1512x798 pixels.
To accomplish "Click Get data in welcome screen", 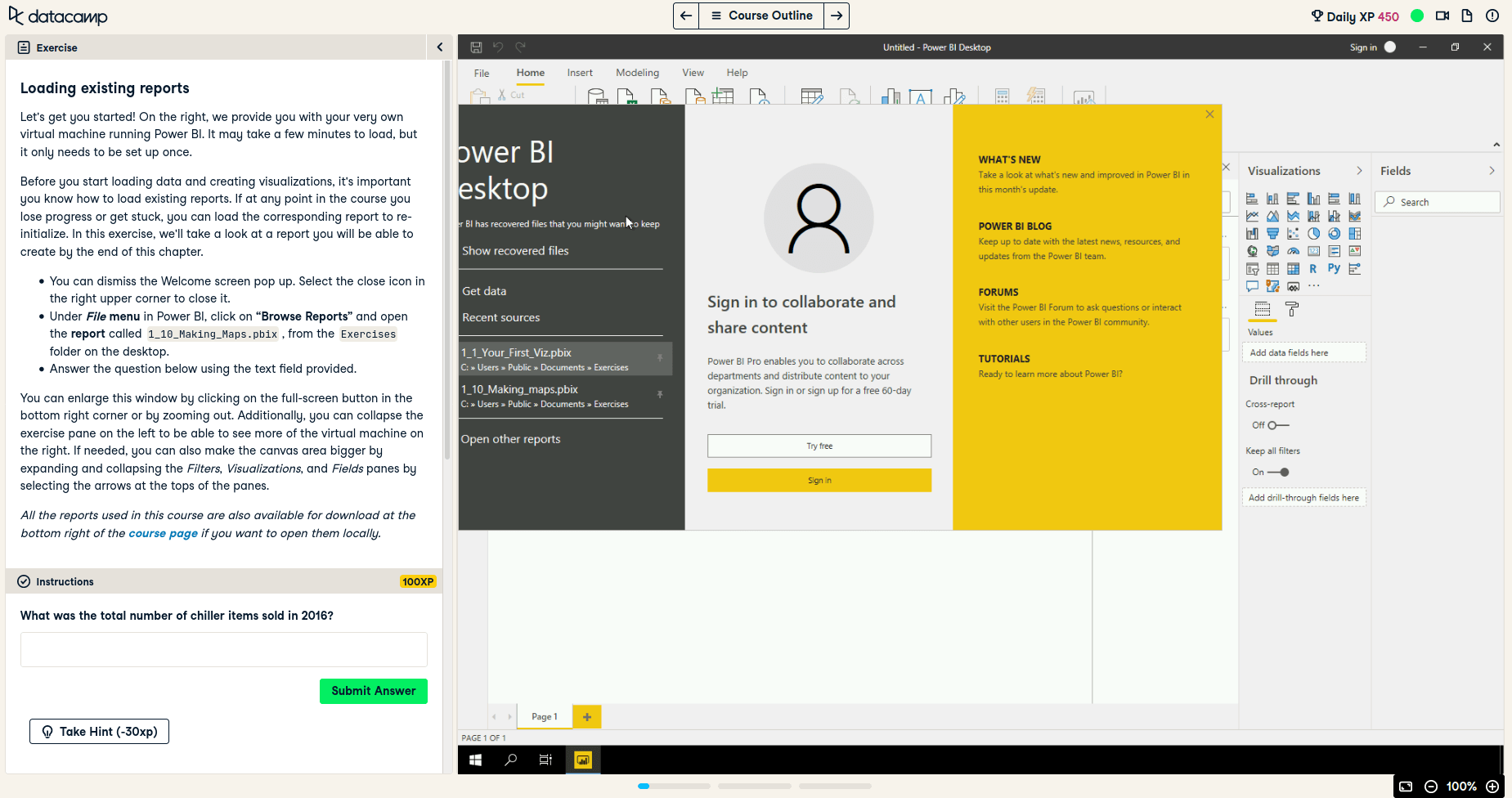I will (x=484, y=291).
